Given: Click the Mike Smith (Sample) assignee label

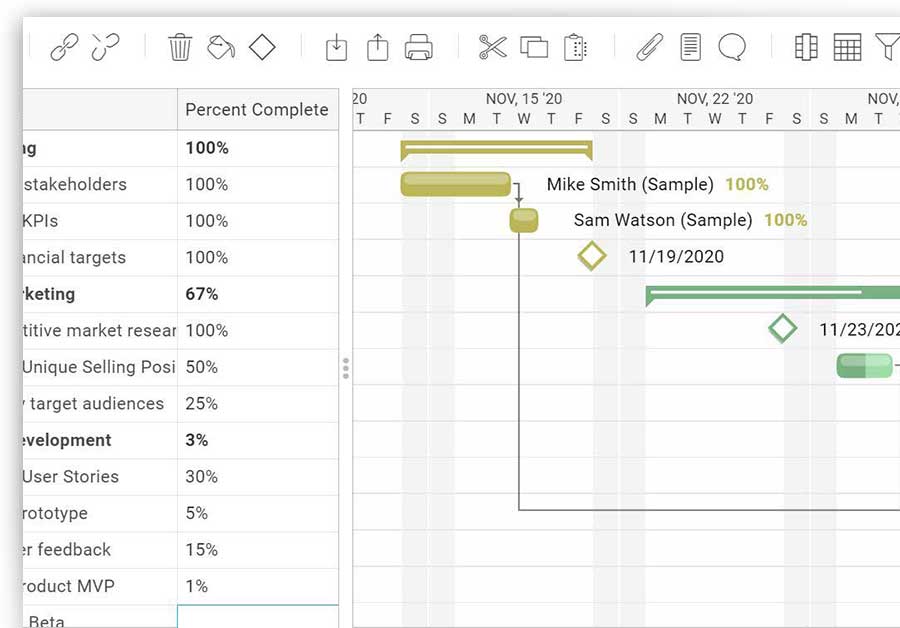Looking at the screenshot, I should pyautogui.click(x=630, y=184).
